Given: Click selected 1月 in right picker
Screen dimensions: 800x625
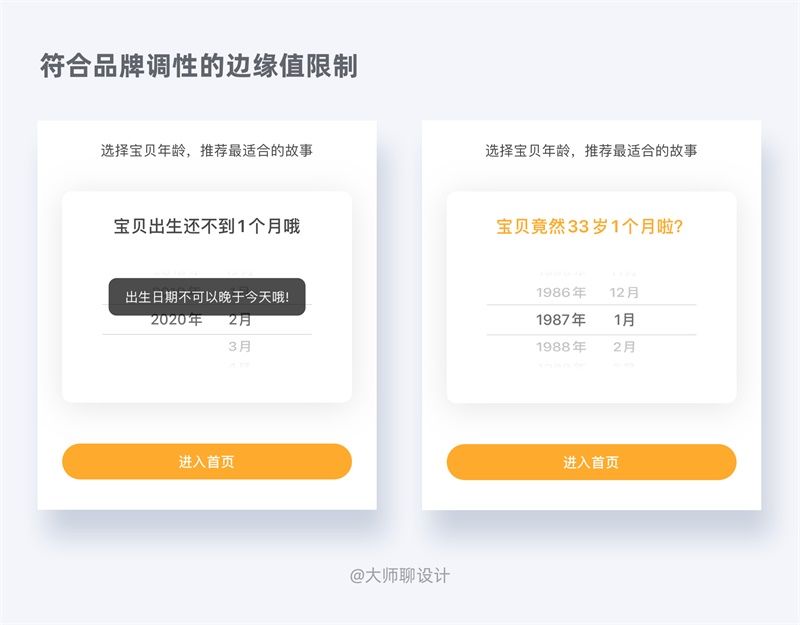Looking at the screenshot, I should (624, 319).
